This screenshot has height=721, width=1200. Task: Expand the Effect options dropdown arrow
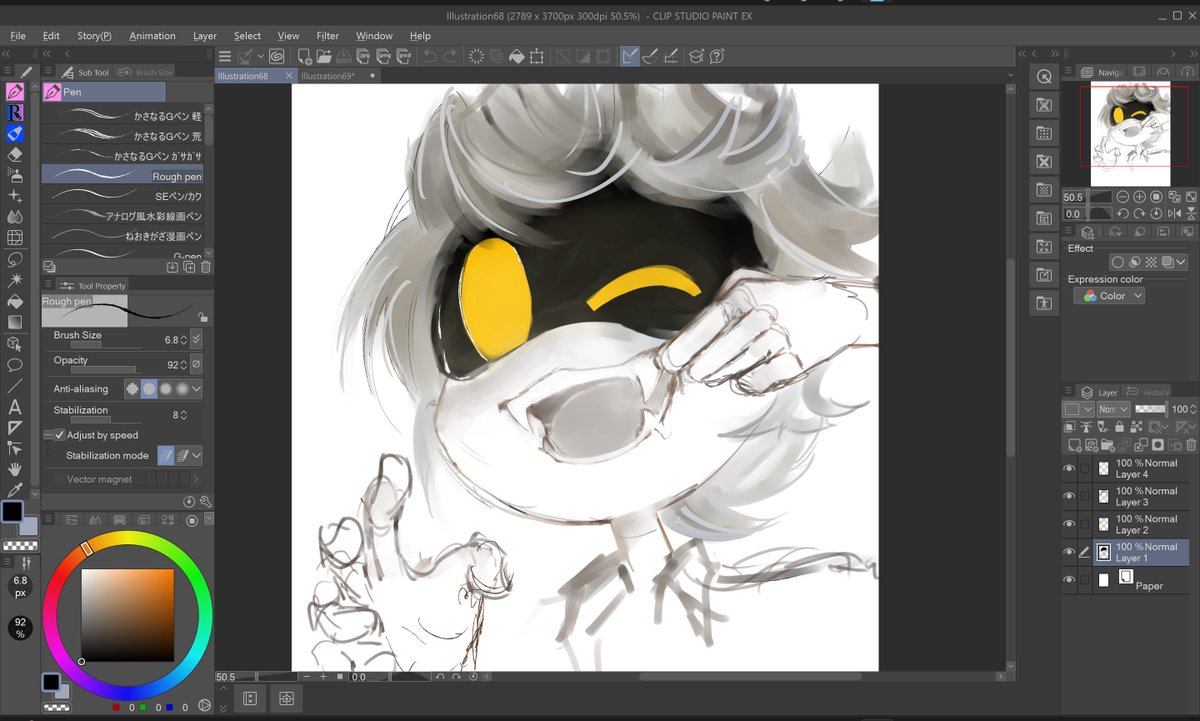1181,263
